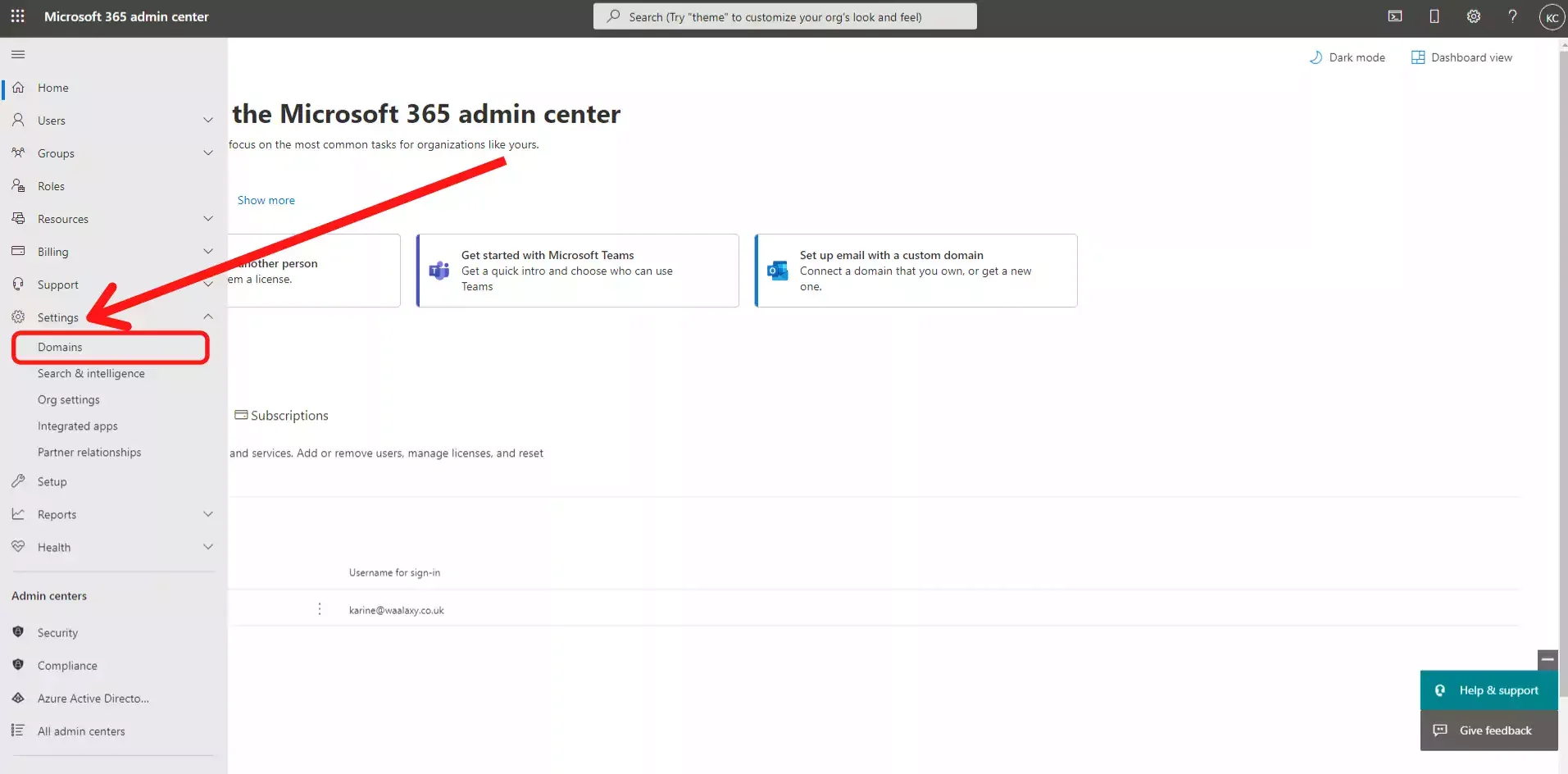Click Give feedback button
This screenshot has height=774, width=1568.
coord(1488,731)
